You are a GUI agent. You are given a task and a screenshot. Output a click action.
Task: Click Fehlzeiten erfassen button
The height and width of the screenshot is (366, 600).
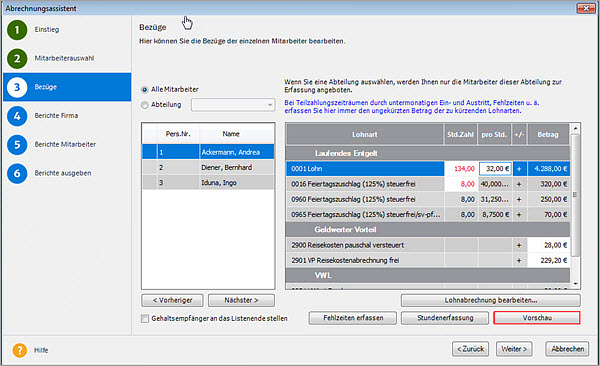353,318
